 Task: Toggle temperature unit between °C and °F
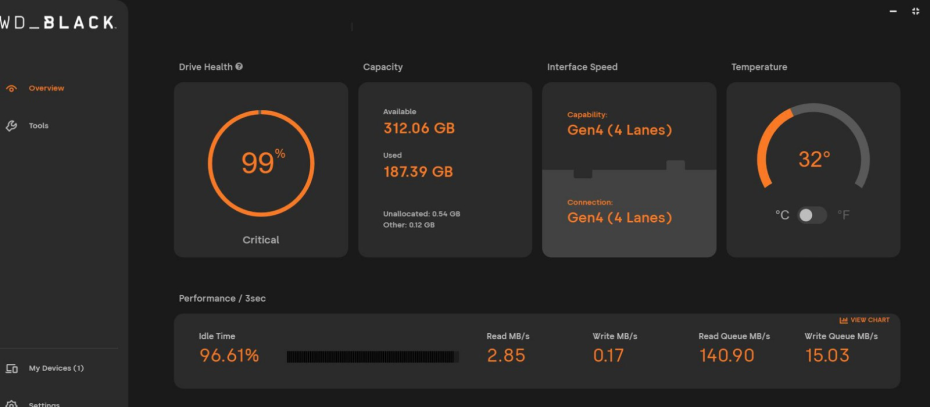(812, 215)
